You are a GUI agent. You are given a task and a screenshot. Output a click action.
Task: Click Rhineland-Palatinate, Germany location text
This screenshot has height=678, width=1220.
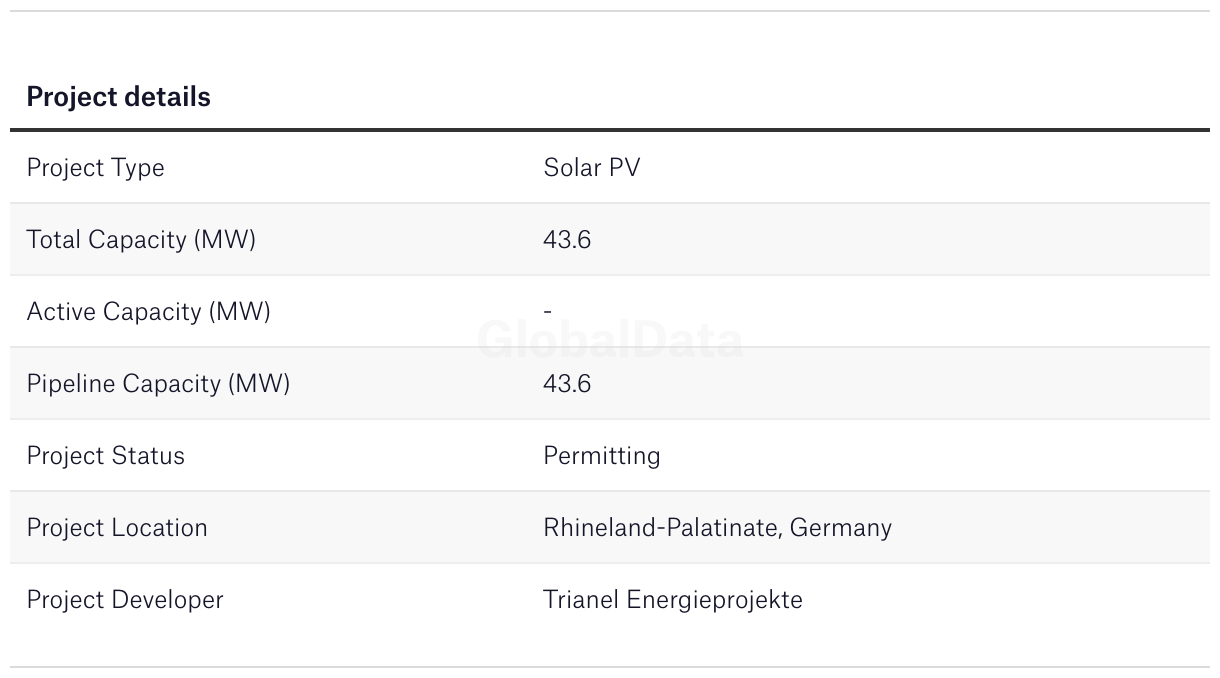717,528
